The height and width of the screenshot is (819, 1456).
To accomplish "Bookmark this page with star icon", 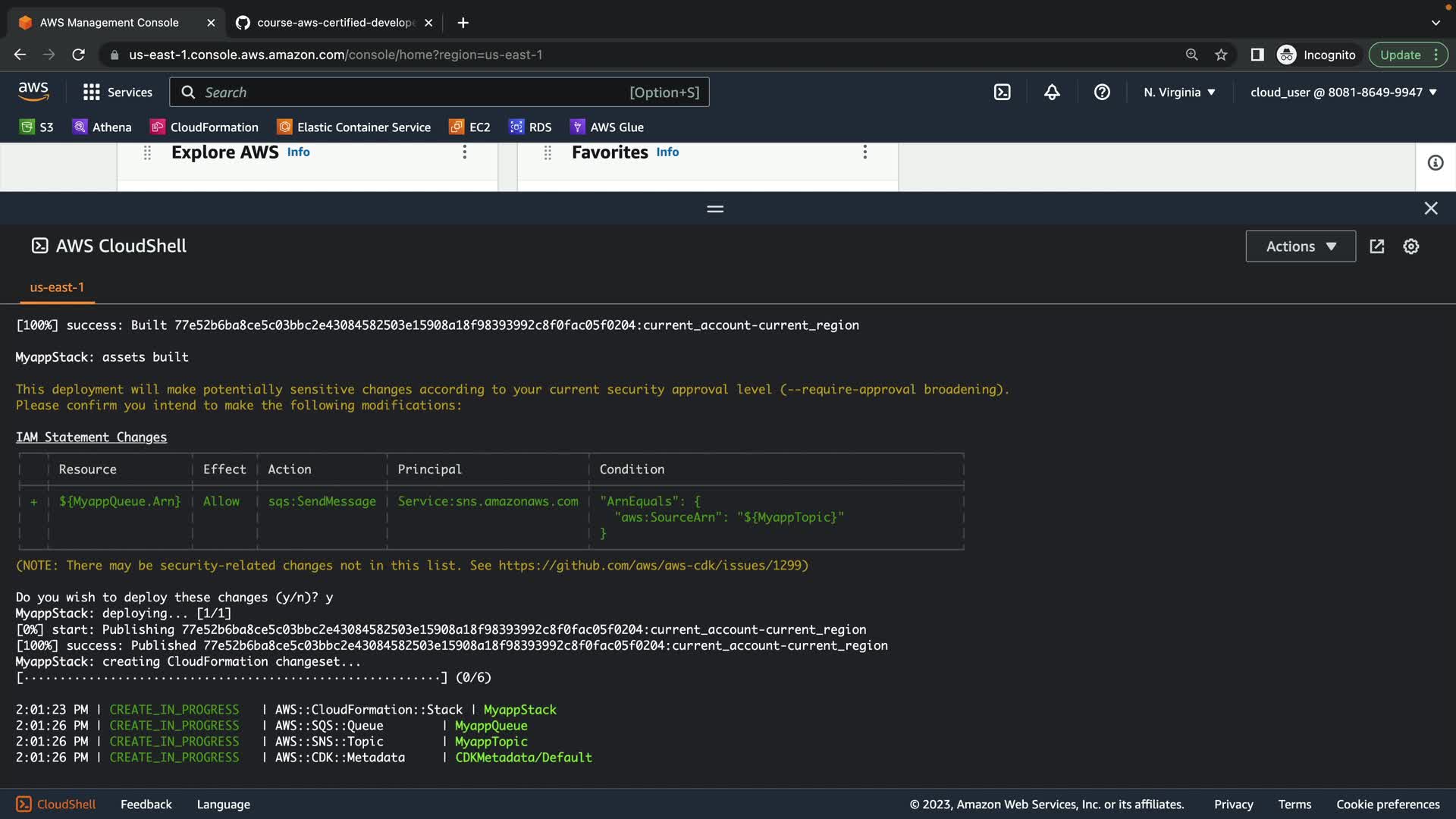I will point(1221,55).
